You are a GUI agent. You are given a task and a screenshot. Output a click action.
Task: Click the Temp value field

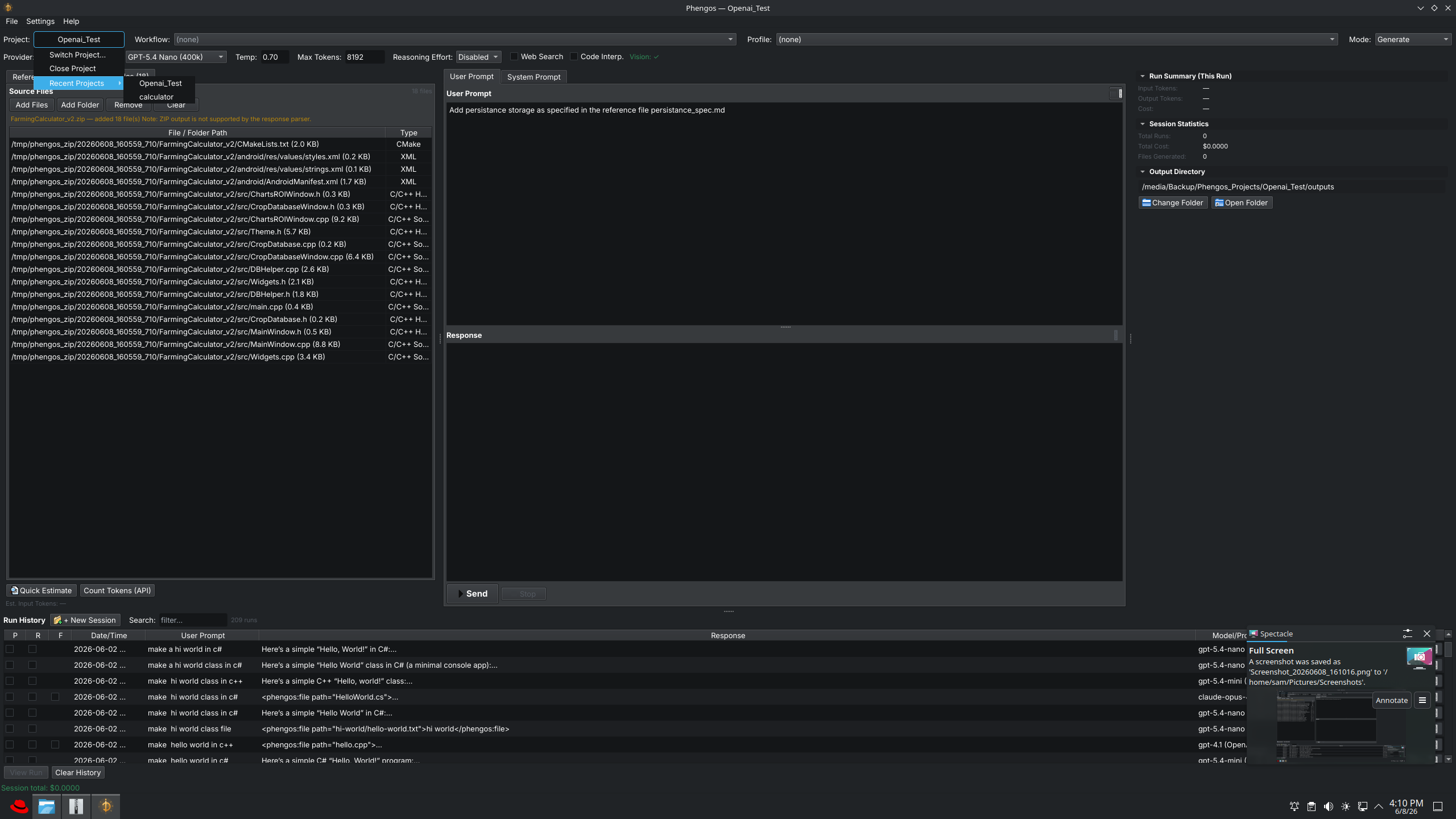pyautogui.click(x=274, y=57)
